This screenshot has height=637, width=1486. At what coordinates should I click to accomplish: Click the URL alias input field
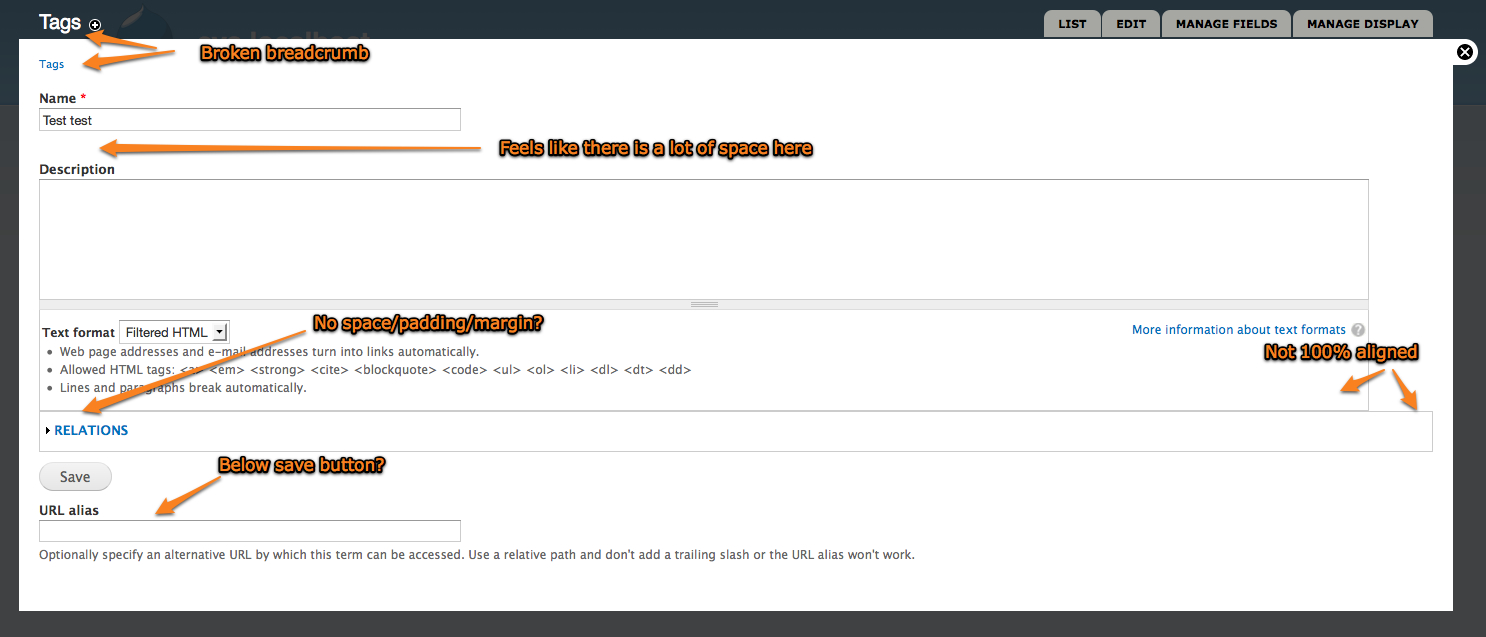pos(250,531)
